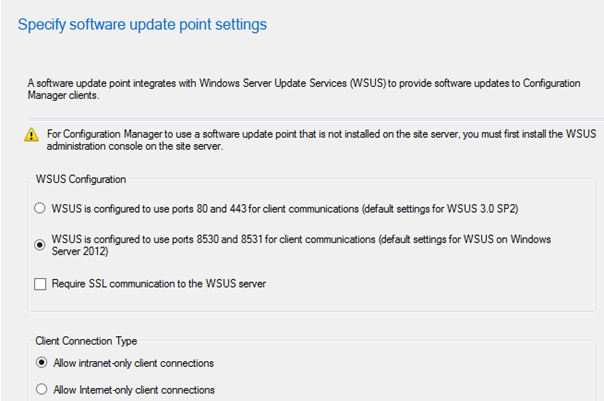Click the 'Manager clients.' line of the description
This screenshot has height=401, width=604.
point(63,95)
